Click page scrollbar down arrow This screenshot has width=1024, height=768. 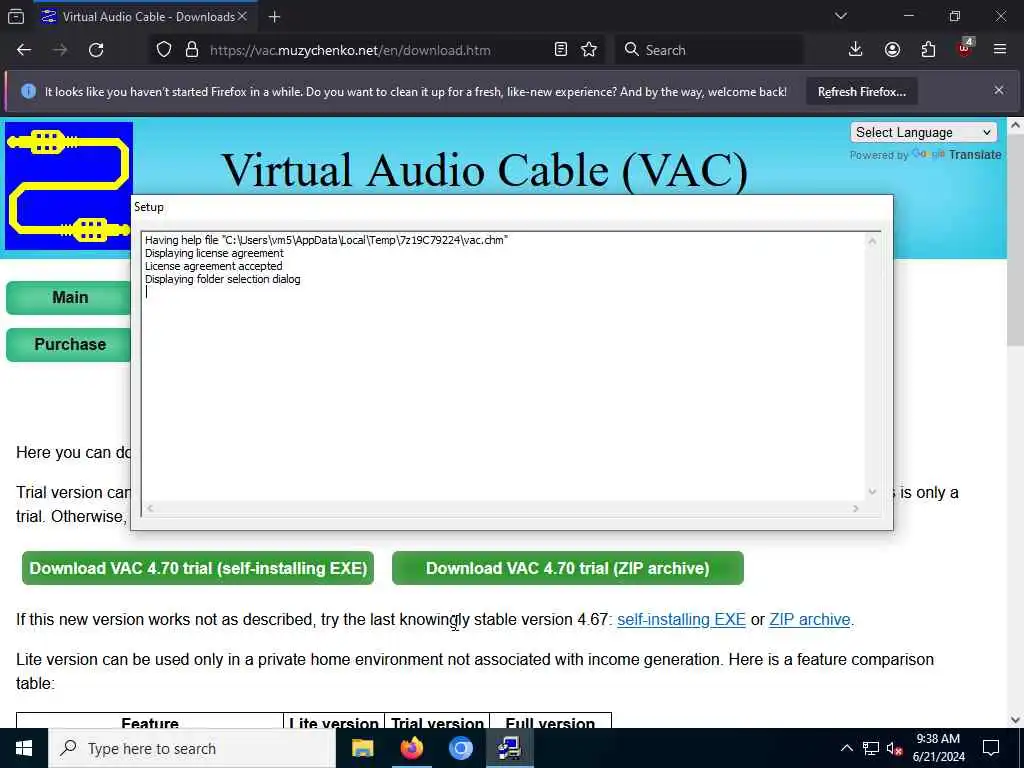coord(1016,720)
